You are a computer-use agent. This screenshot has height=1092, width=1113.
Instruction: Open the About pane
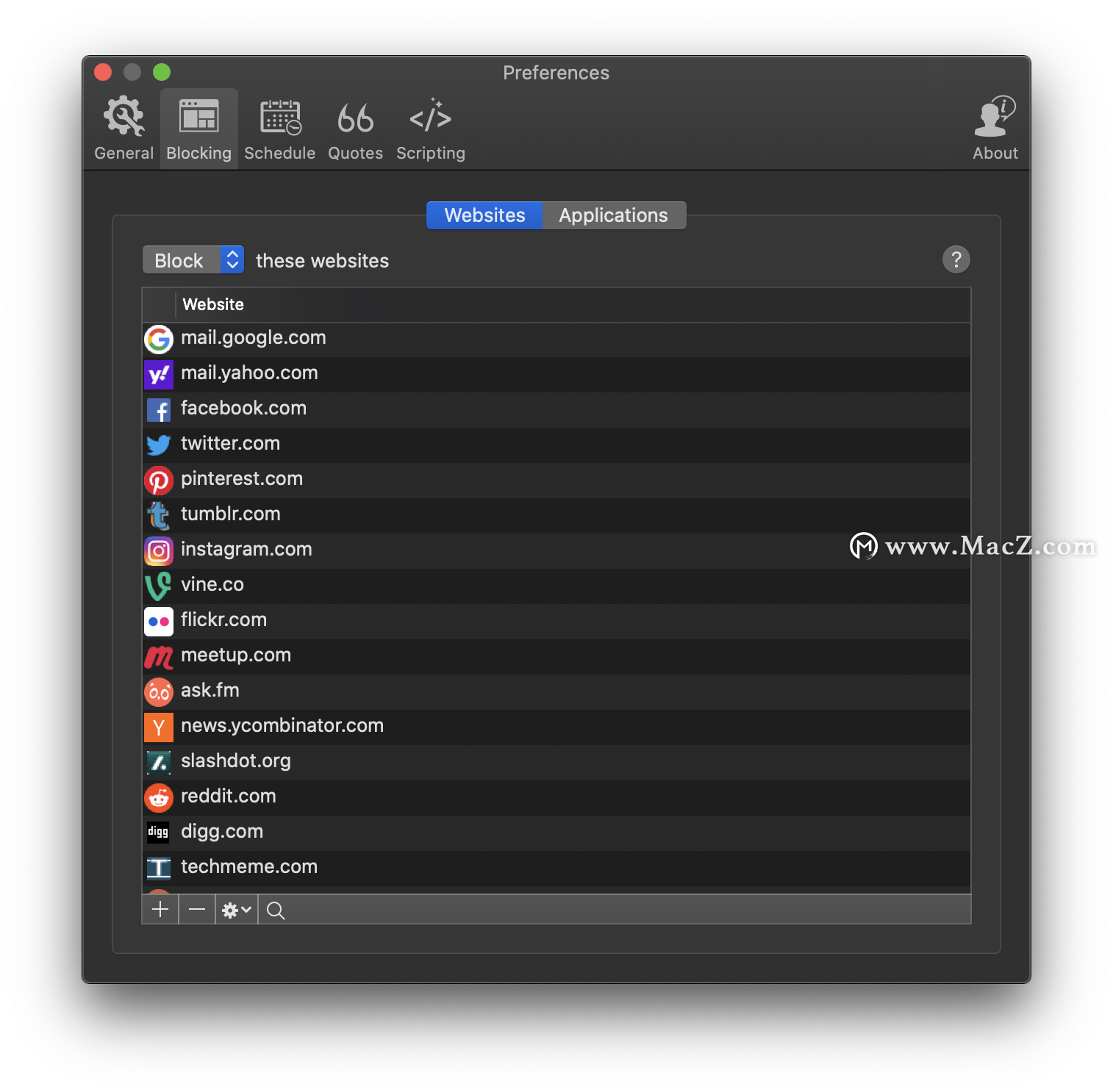(995, 129)
